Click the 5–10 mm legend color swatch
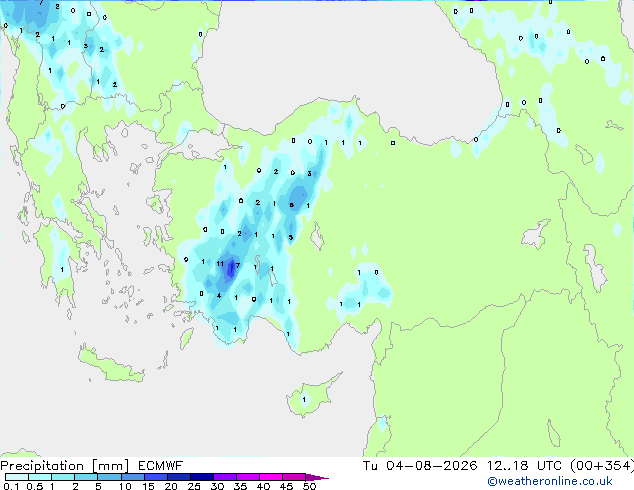The image size is (634, 490). coord(109,477)
